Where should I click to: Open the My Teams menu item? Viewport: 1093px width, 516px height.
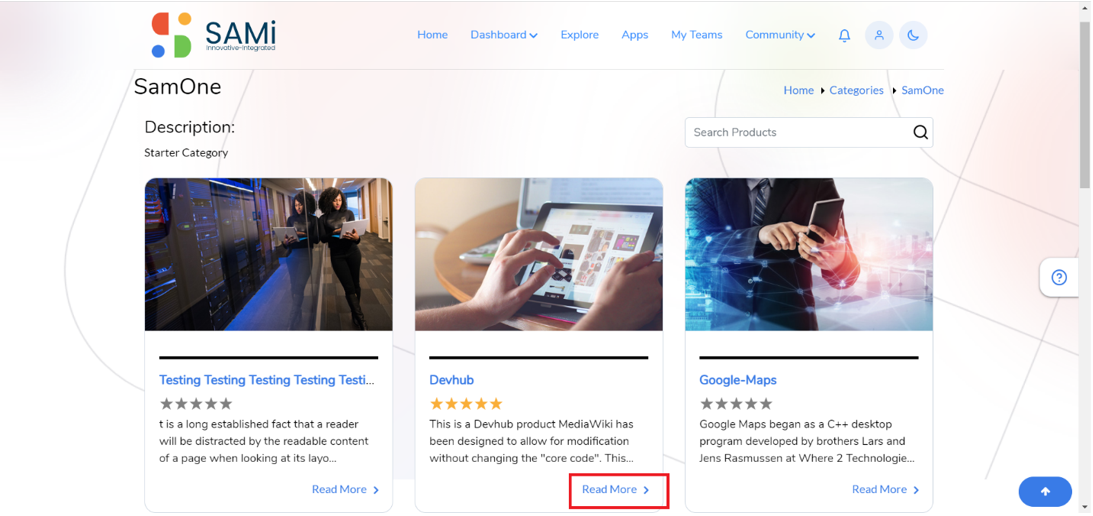click(696, 35)
